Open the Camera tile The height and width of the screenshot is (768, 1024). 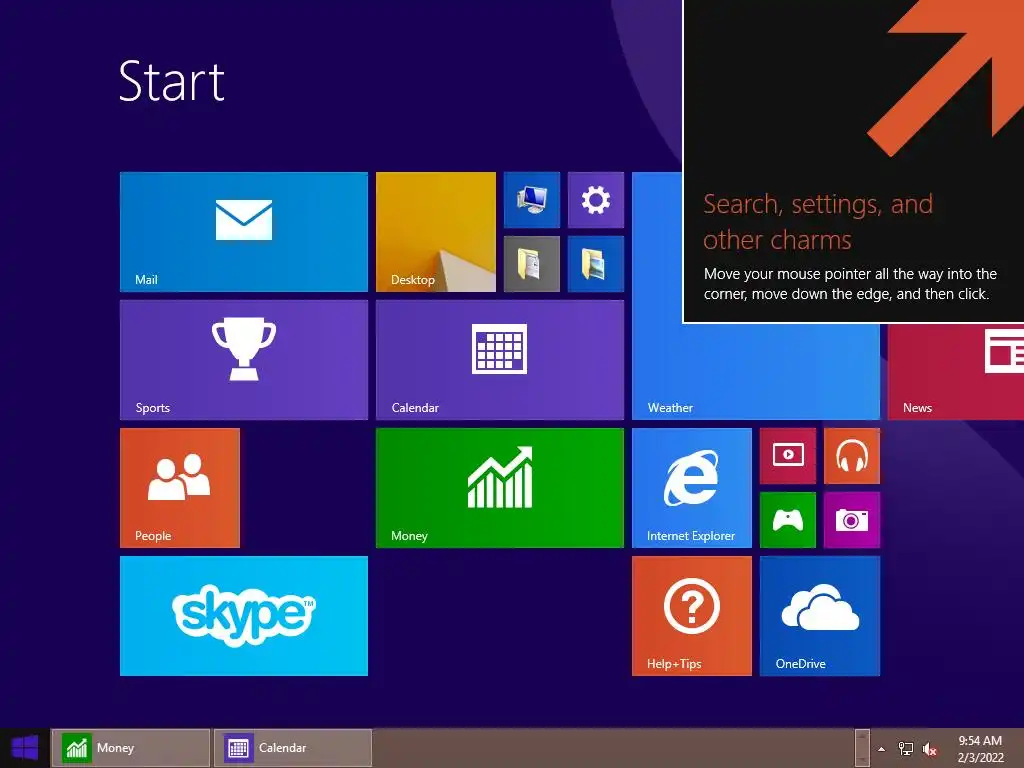[852, 520]
